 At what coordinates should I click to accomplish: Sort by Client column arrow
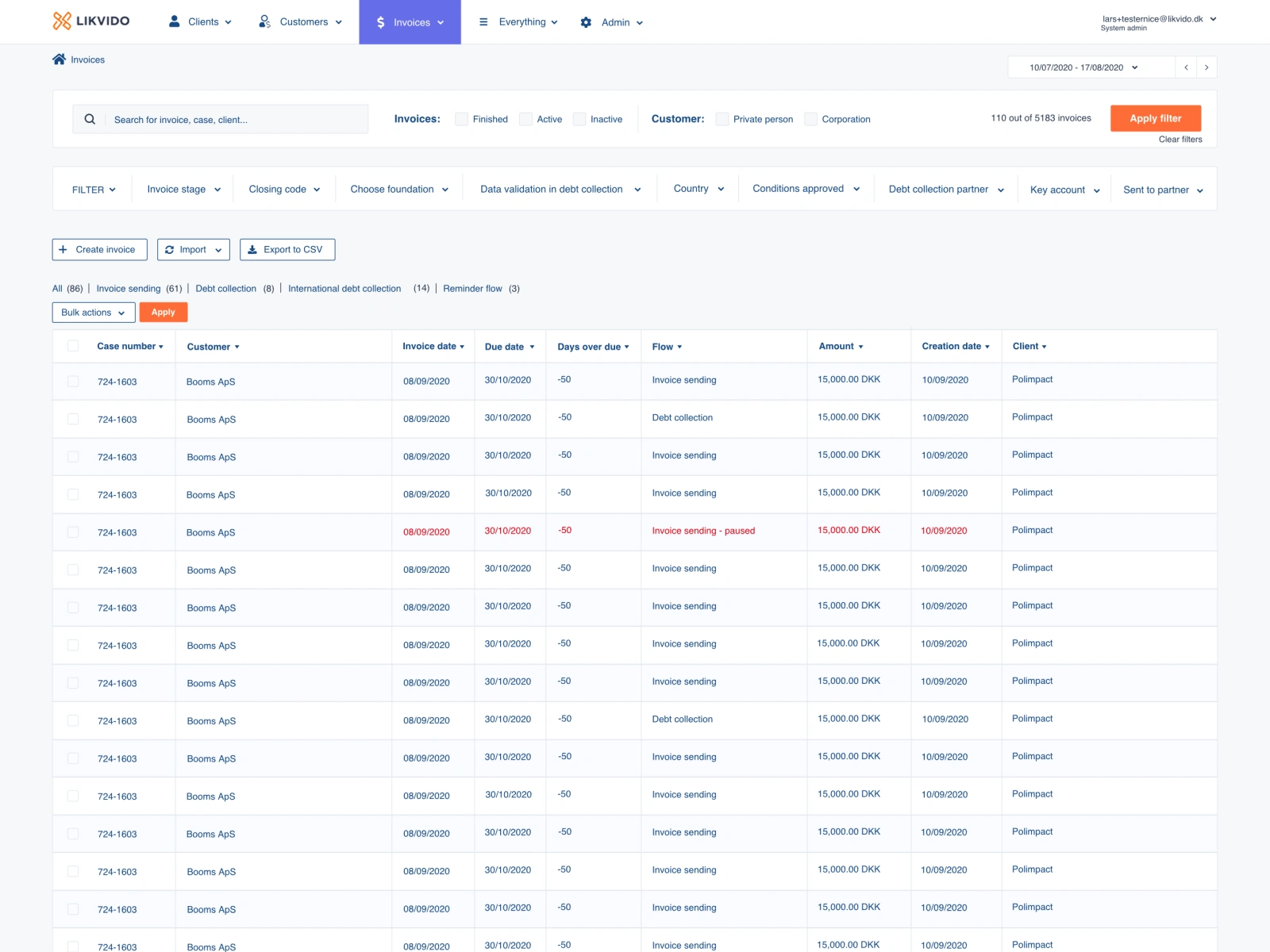tap(1044, 347)
